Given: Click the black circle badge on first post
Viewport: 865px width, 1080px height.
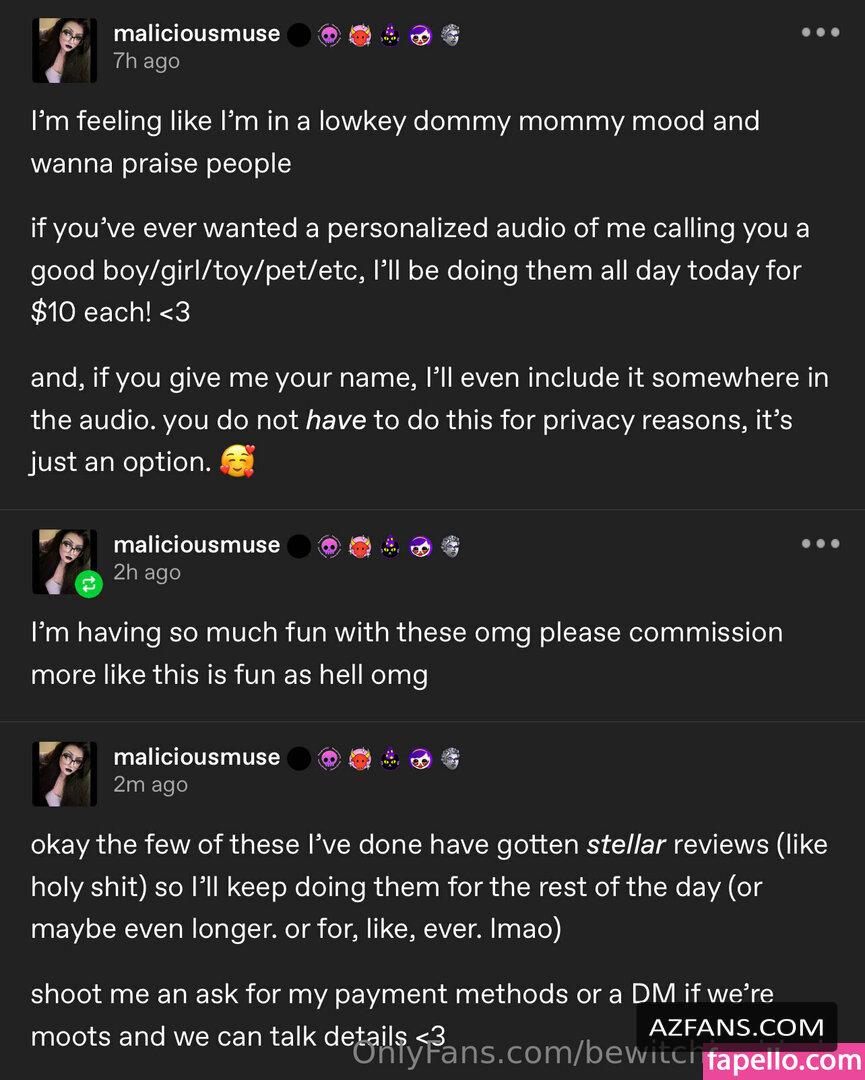Looking at the screenshot, I should 299,35.
